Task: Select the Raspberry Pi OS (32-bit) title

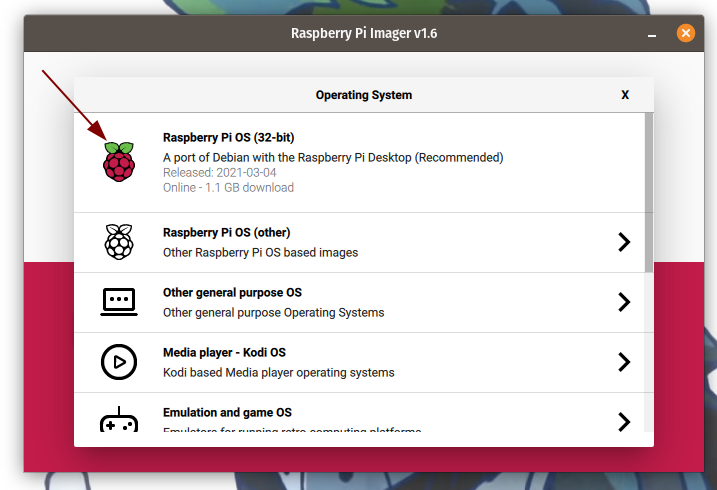Action: pos(228,138)
